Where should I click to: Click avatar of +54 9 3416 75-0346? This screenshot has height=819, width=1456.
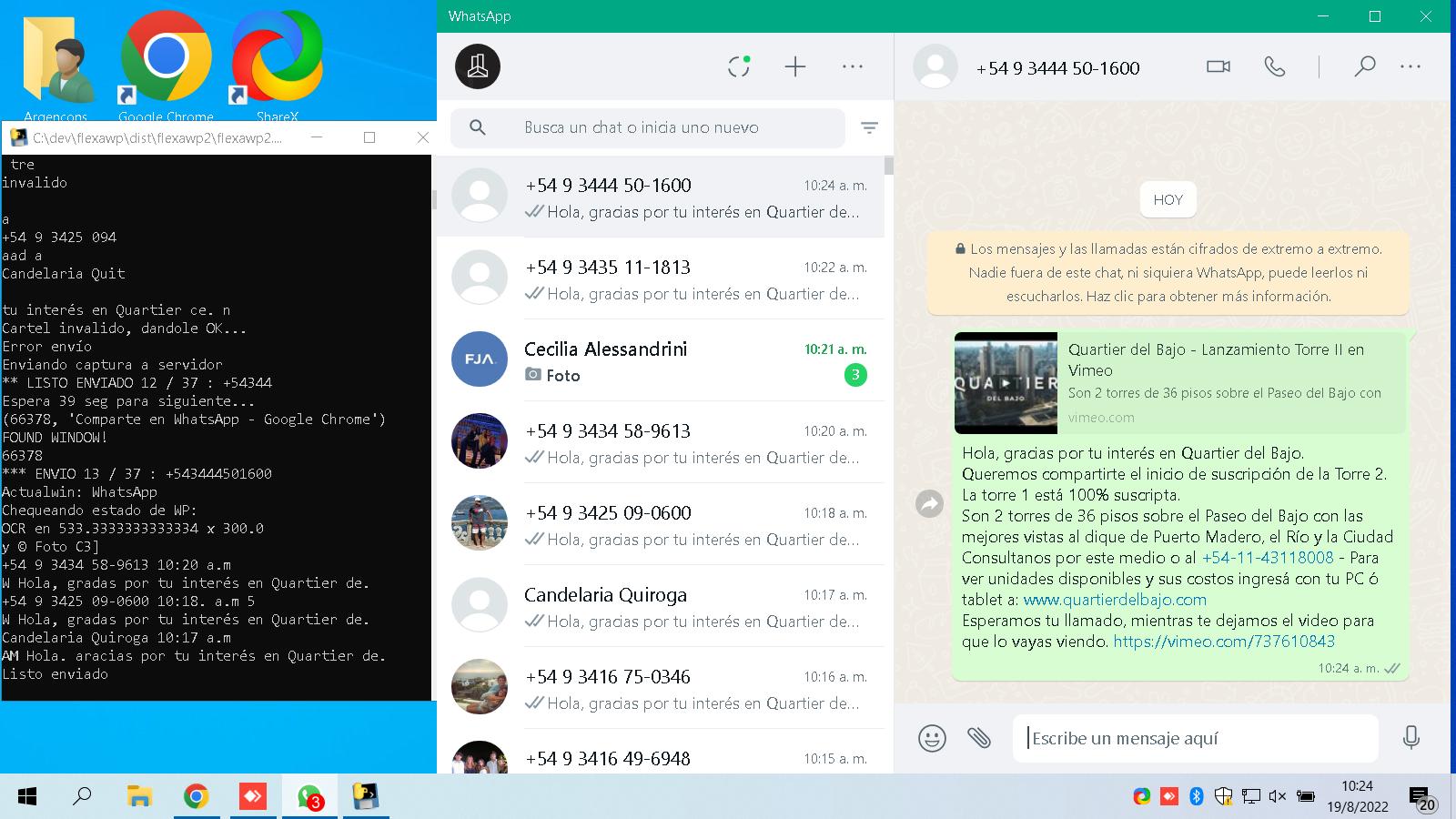pyautogui.click(x=480, y=687)
